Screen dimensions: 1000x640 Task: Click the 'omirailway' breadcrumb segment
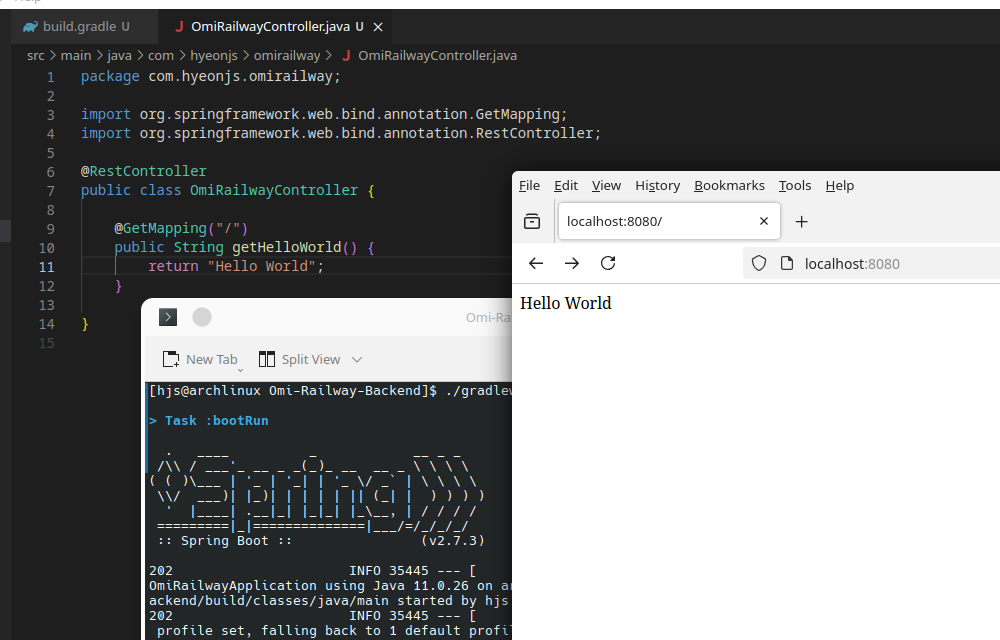point(287,56)
